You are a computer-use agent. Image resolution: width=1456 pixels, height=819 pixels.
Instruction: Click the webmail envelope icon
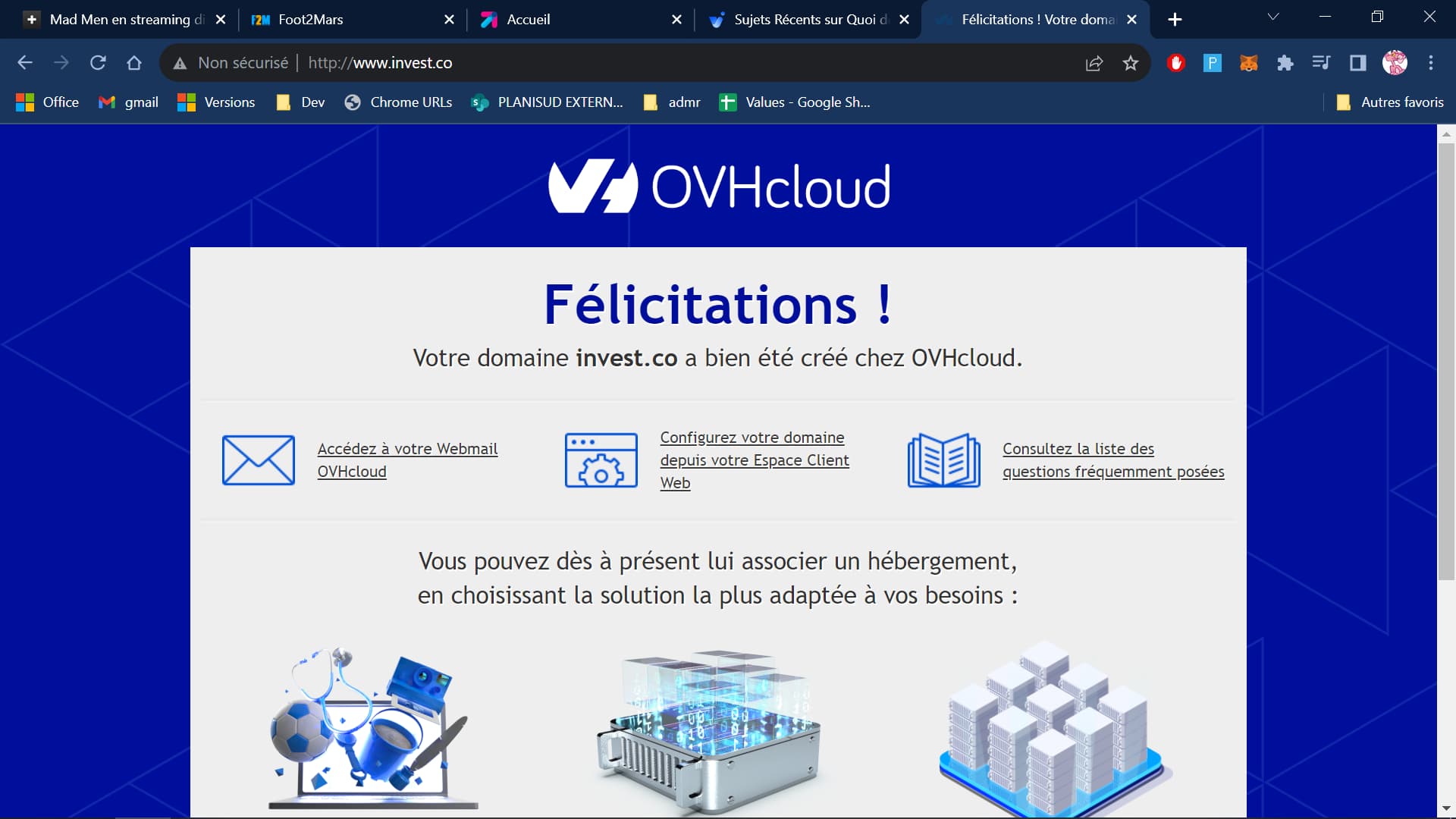coord(259,460)
